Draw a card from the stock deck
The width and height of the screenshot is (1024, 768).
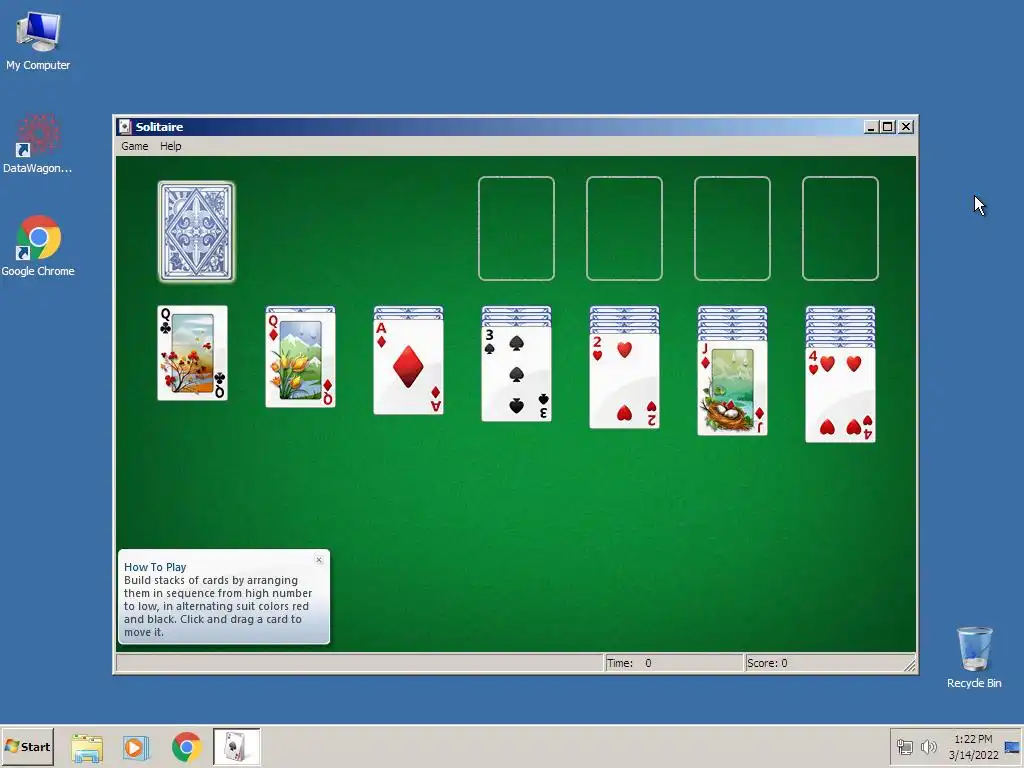tap(196, 232)
